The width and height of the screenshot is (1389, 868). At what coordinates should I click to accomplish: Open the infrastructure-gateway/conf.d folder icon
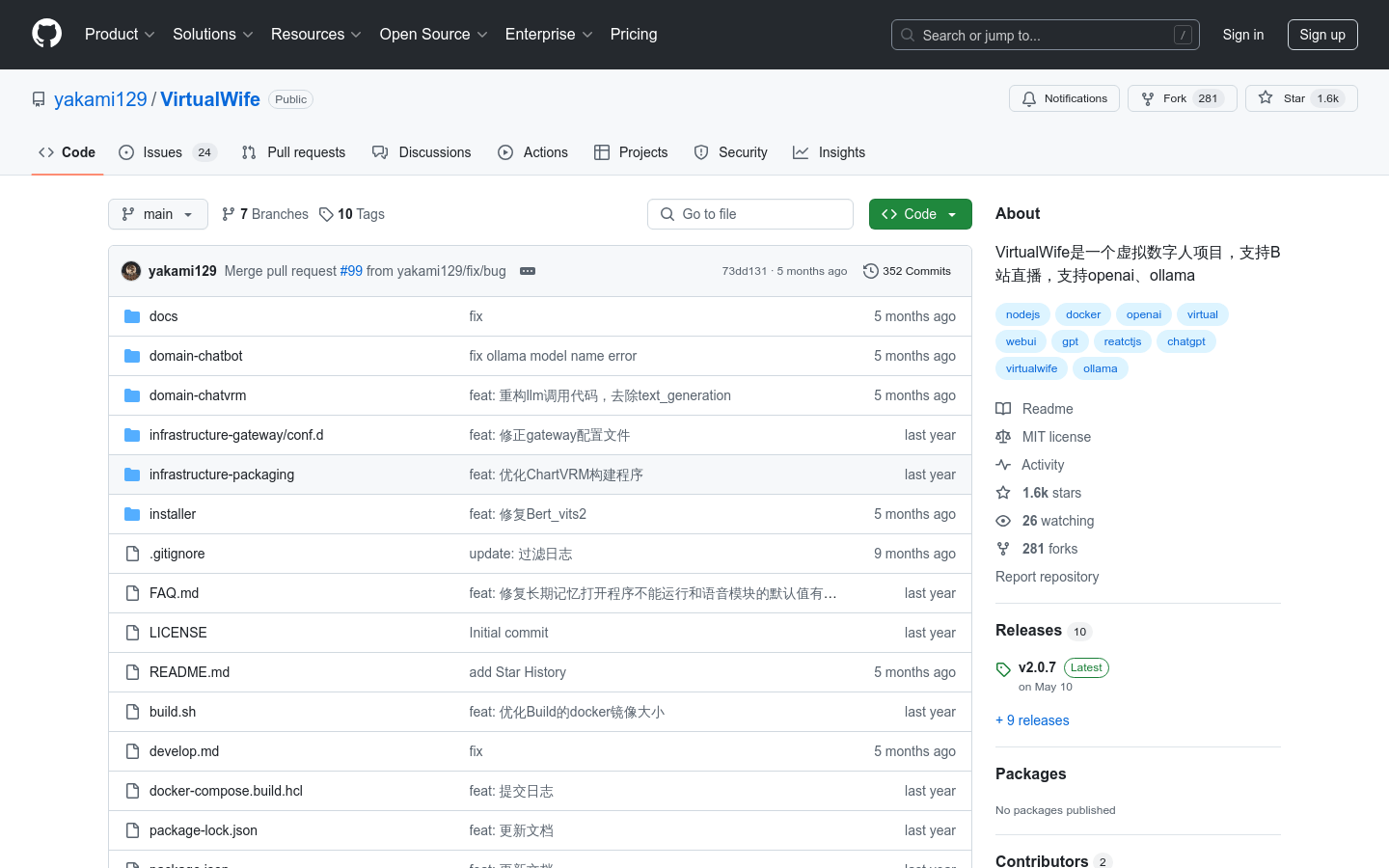pos(132,435)
